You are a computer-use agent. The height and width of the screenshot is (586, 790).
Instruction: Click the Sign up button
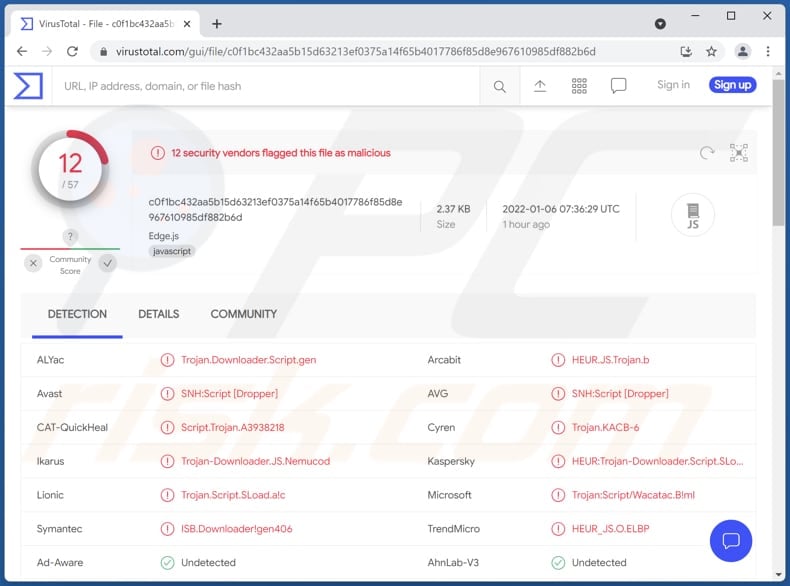click(x=733, y=85)
